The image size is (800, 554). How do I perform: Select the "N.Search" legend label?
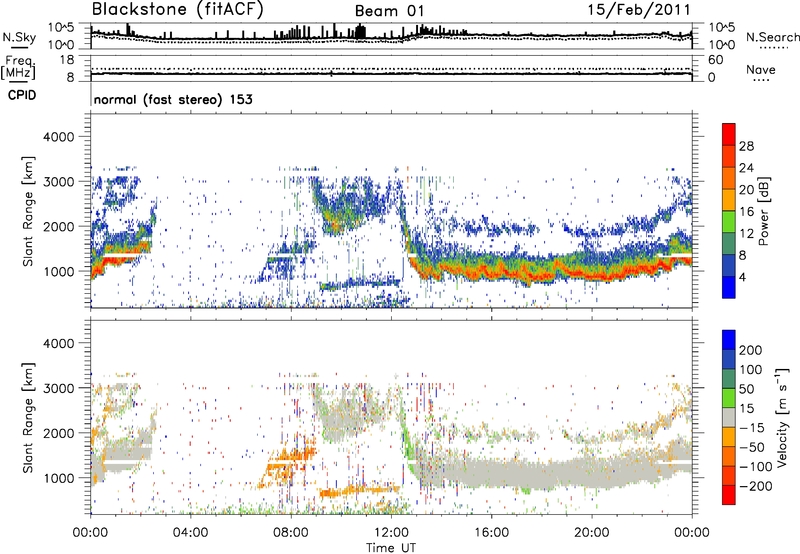(x=773, y=37)
